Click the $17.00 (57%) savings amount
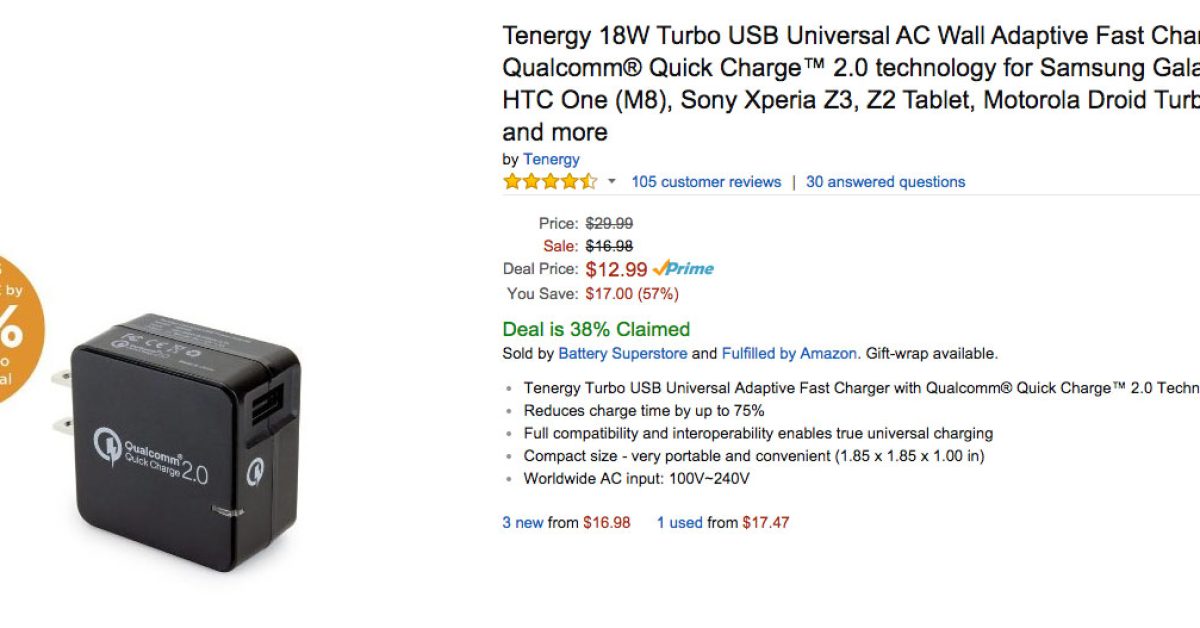This screenshot has height=628, width=1200. click(632, 294)
